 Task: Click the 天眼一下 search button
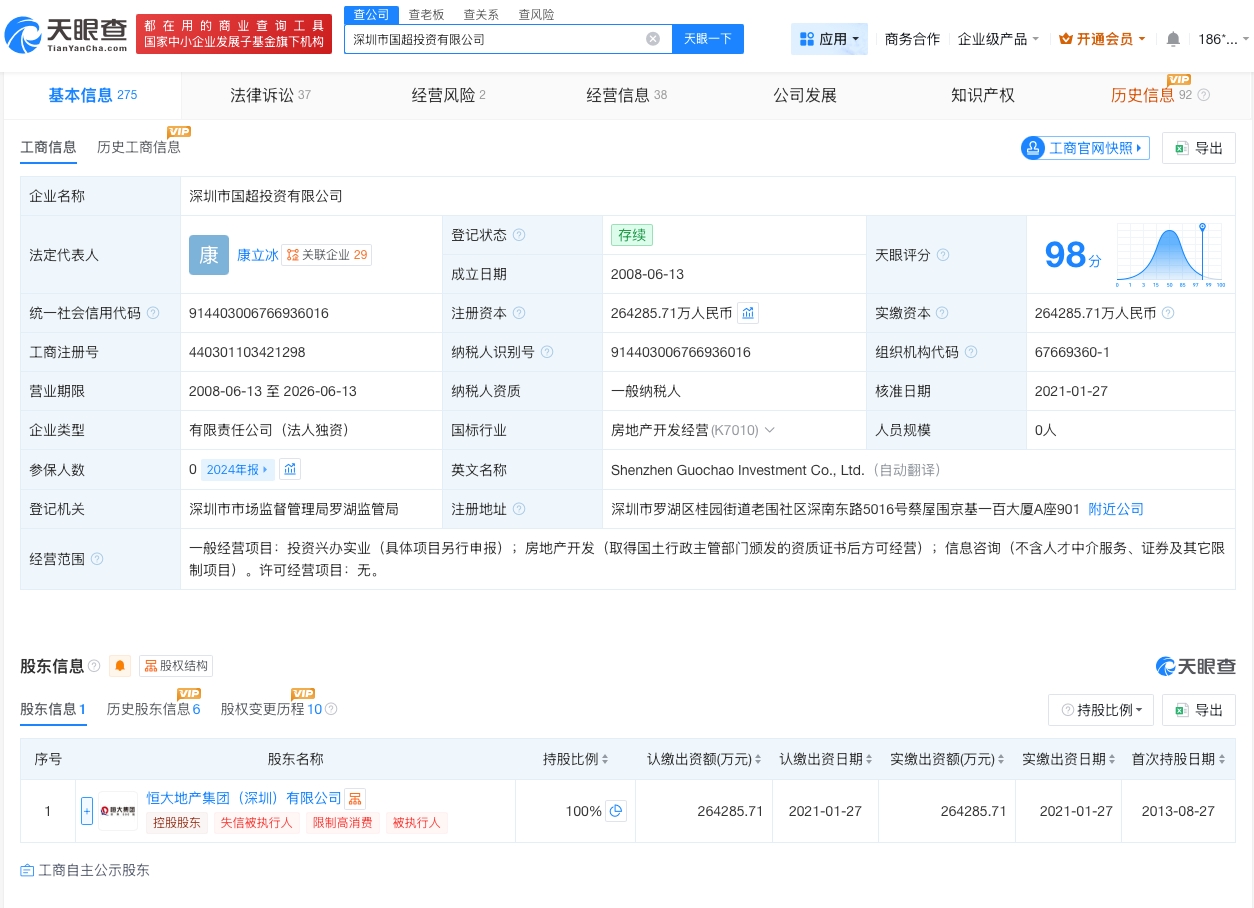708,39
